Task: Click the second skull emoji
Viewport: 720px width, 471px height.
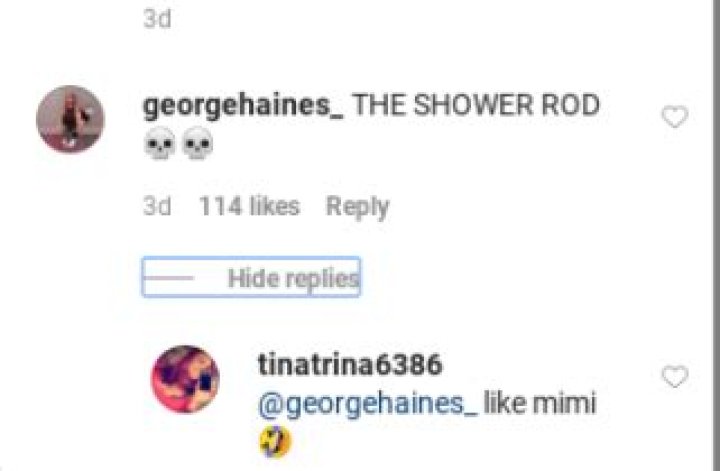Action: coord(197,144)
